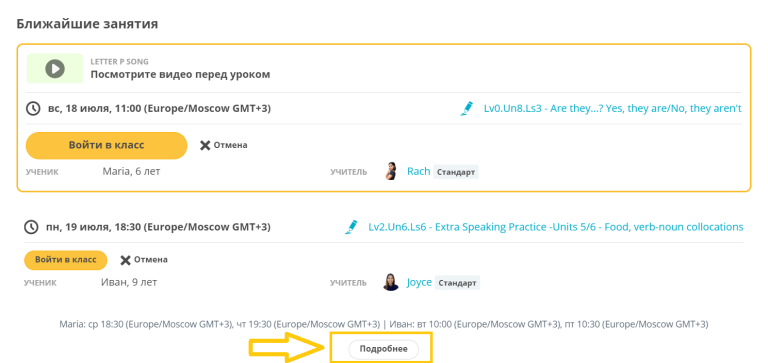Click the pencil icon beside Lv2.Un6.Ls6 lesson

click(351, 227)
